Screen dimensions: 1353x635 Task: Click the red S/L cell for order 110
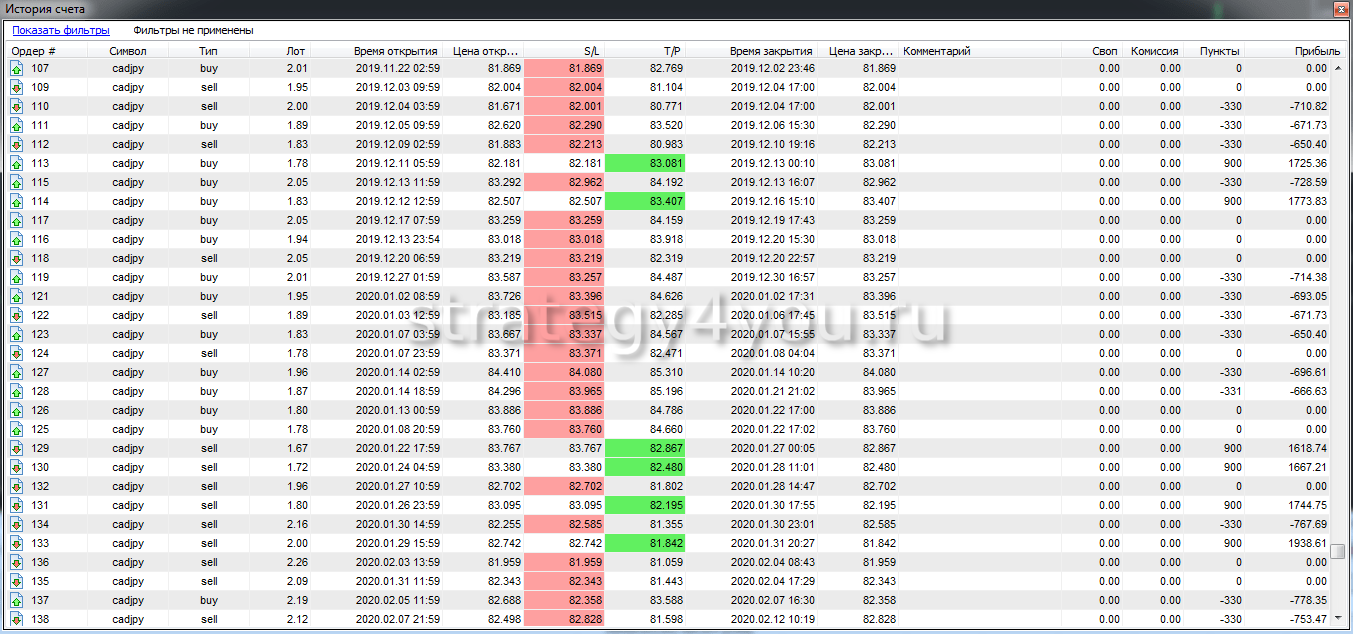click(x=564, y=107)
